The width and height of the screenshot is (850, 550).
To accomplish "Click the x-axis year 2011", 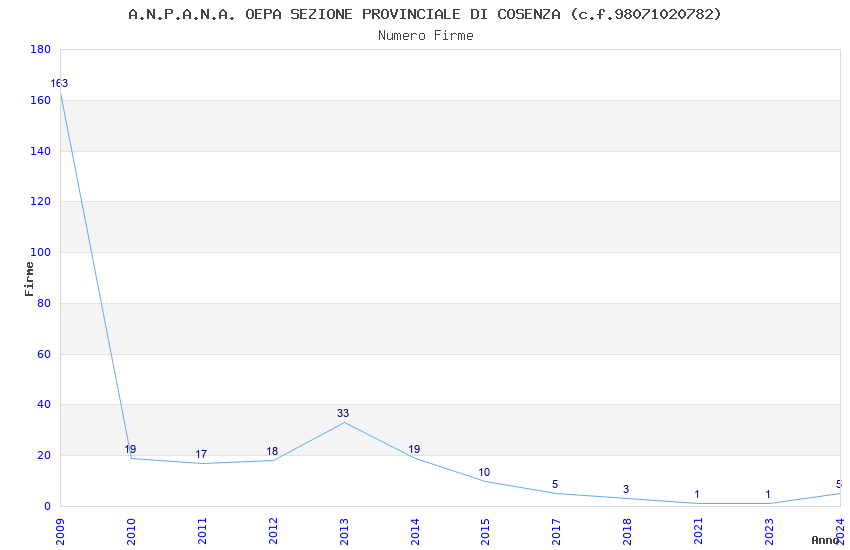I will tap(202, 532).
